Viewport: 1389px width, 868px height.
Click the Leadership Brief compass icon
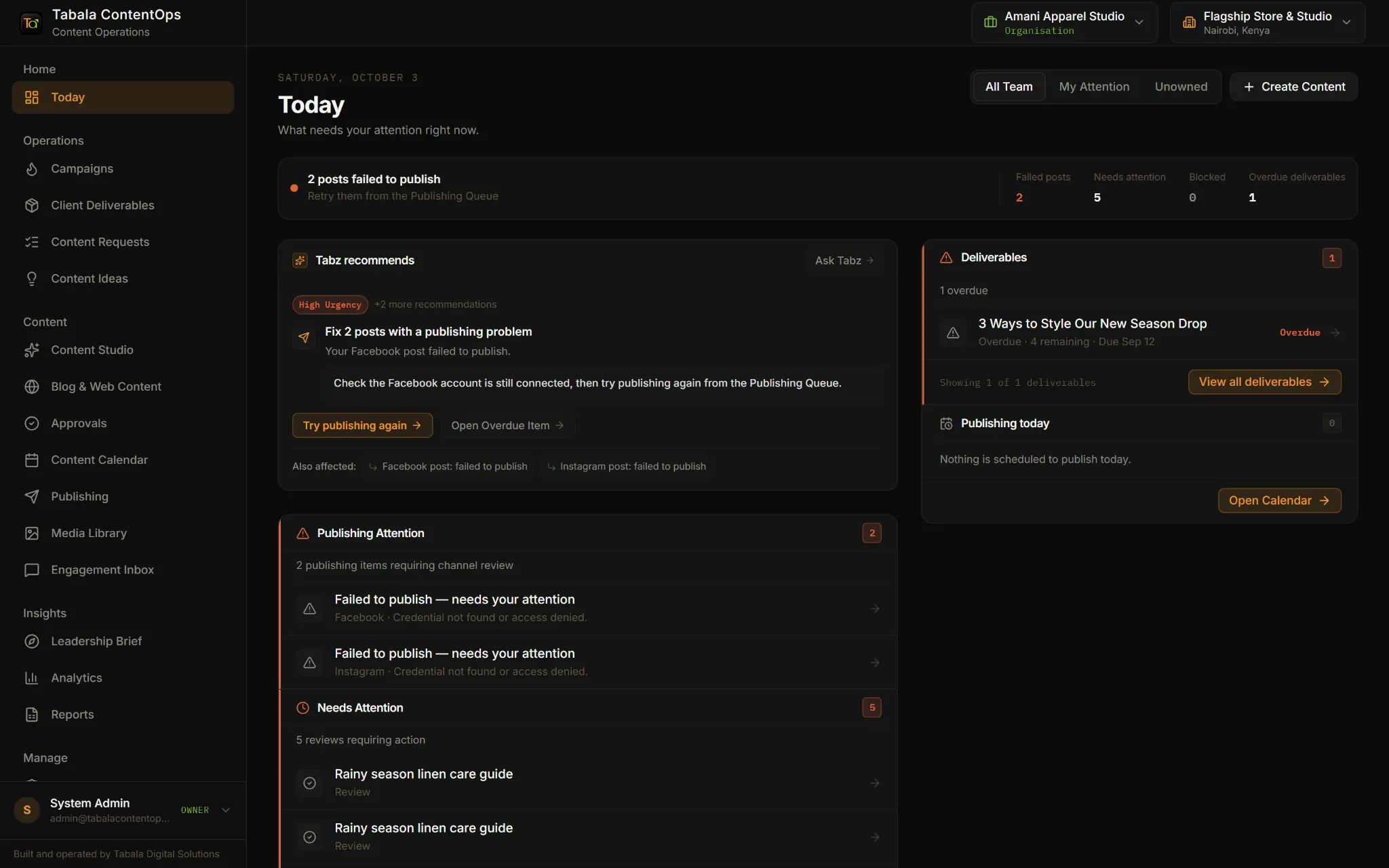point(31,641)
